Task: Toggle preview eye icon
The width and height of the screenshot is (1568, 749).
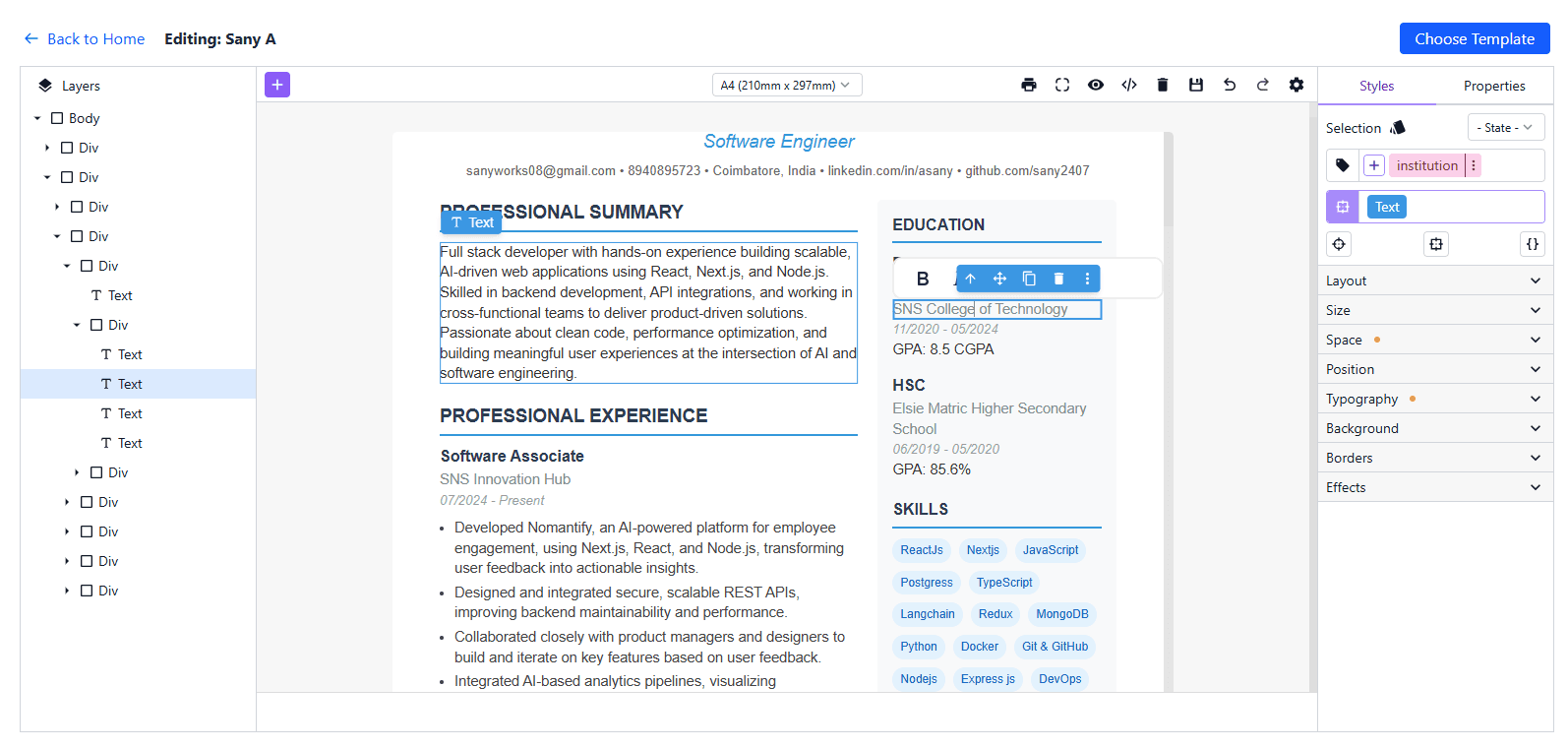Action: pos(1096,85)
